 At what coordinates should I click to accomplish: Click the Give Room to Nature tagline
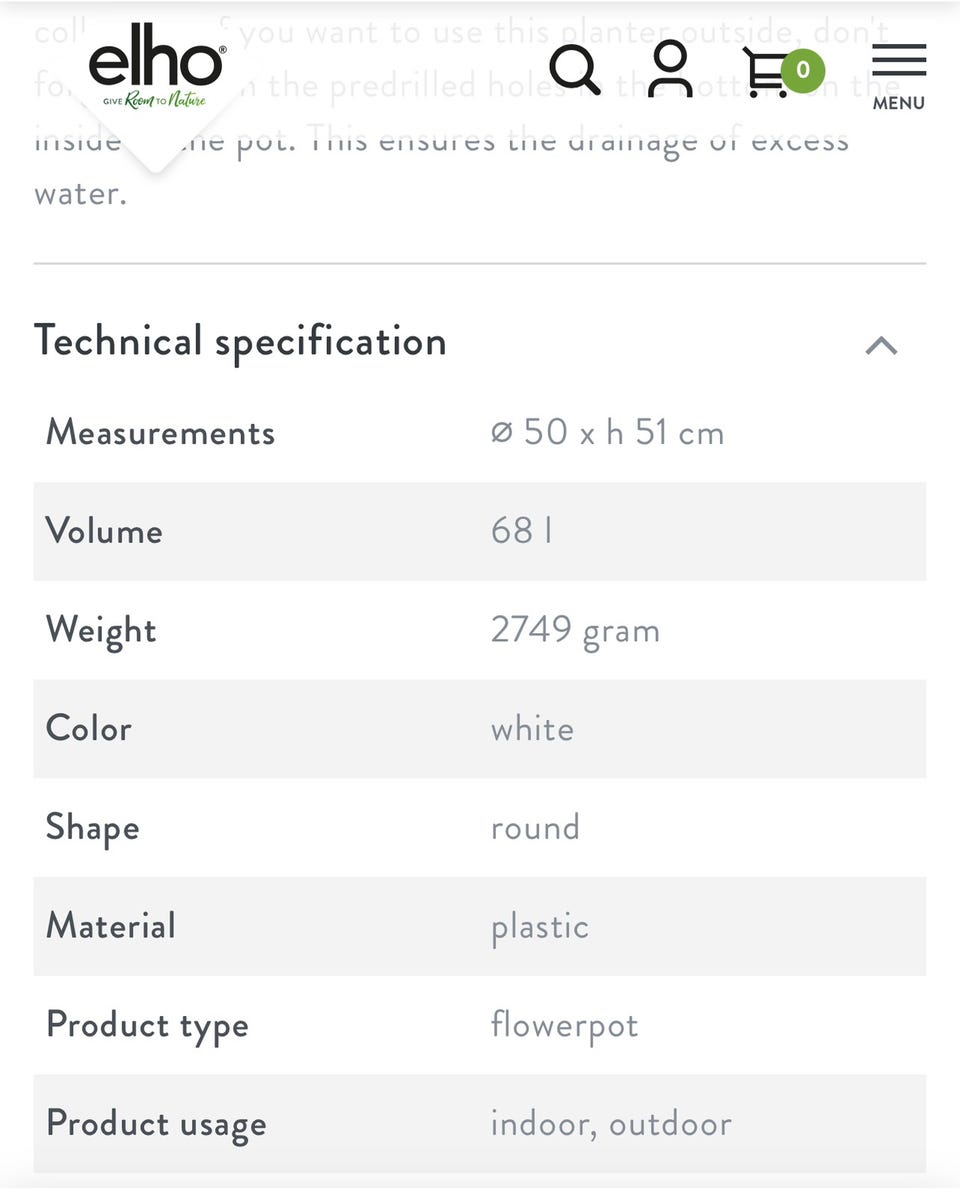pos(154,101)
